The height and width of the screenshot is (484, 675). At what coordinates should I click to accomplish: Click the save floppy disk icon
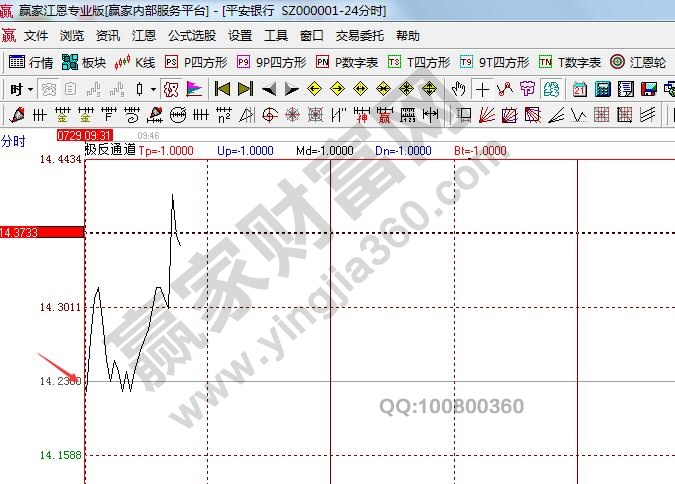tap(648, 89)
